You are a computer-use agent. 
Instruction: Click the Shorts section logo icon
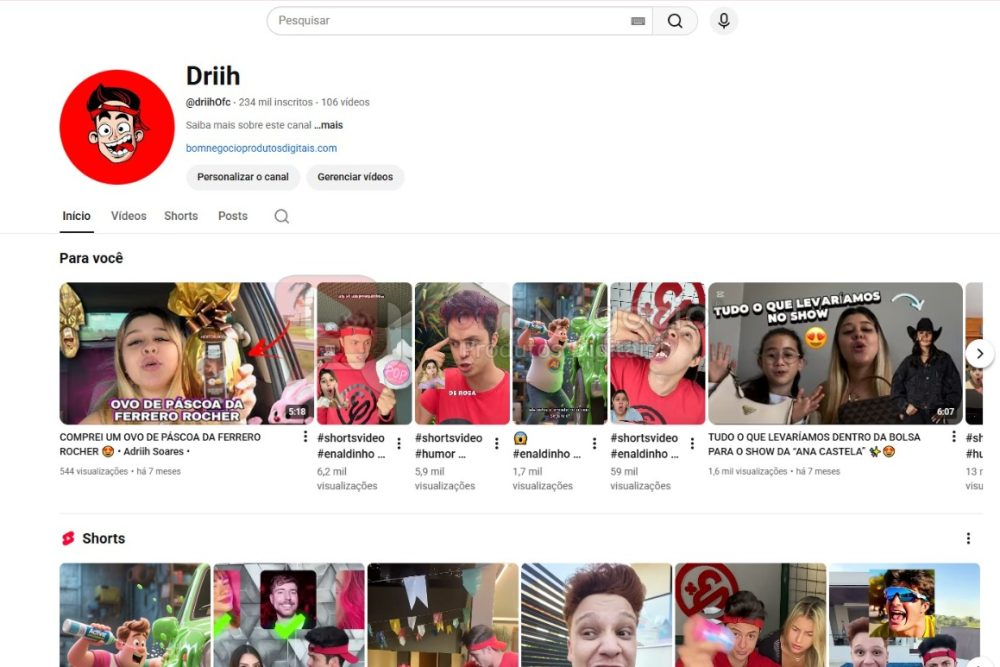tap(68, 538)
